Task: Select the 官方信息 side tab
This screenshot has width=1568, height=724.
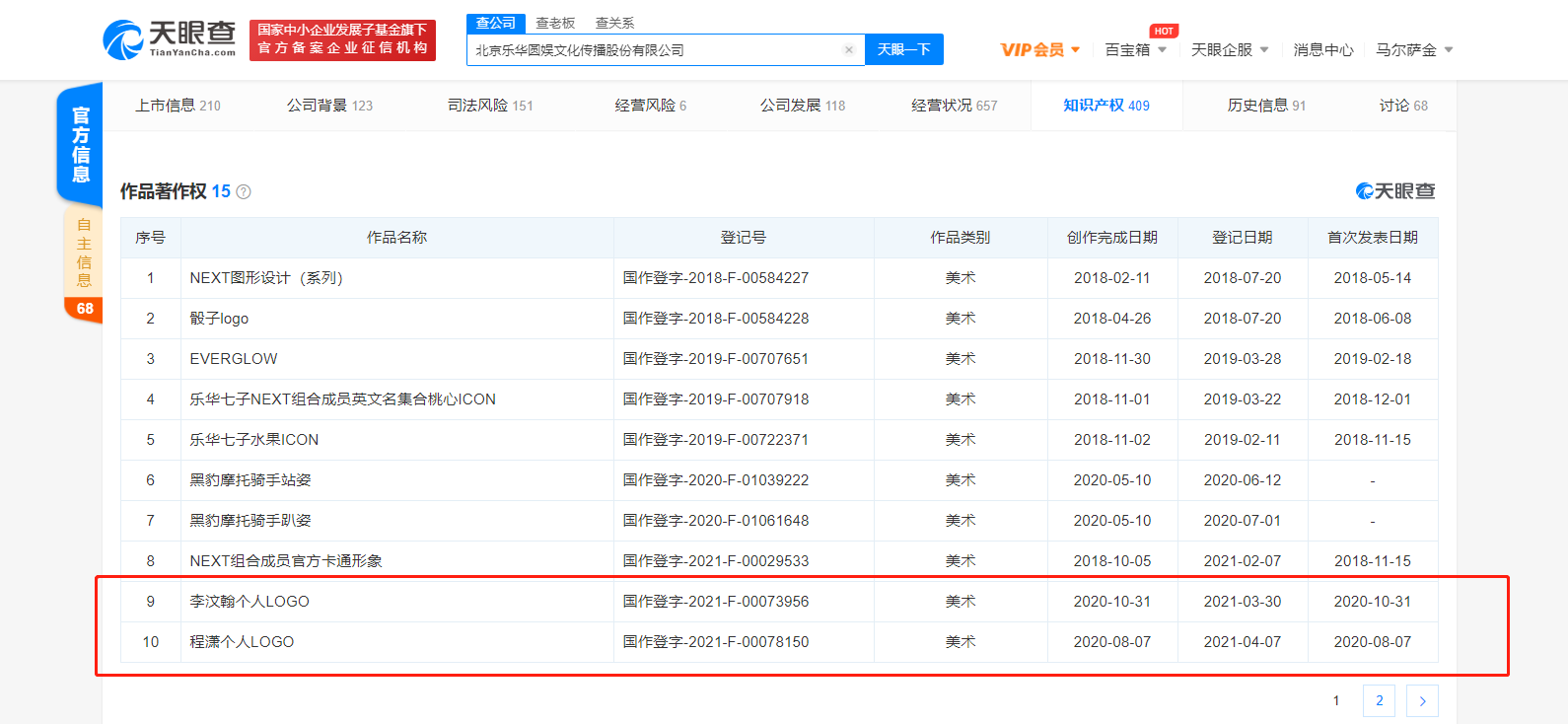Action: pos(81,144)
